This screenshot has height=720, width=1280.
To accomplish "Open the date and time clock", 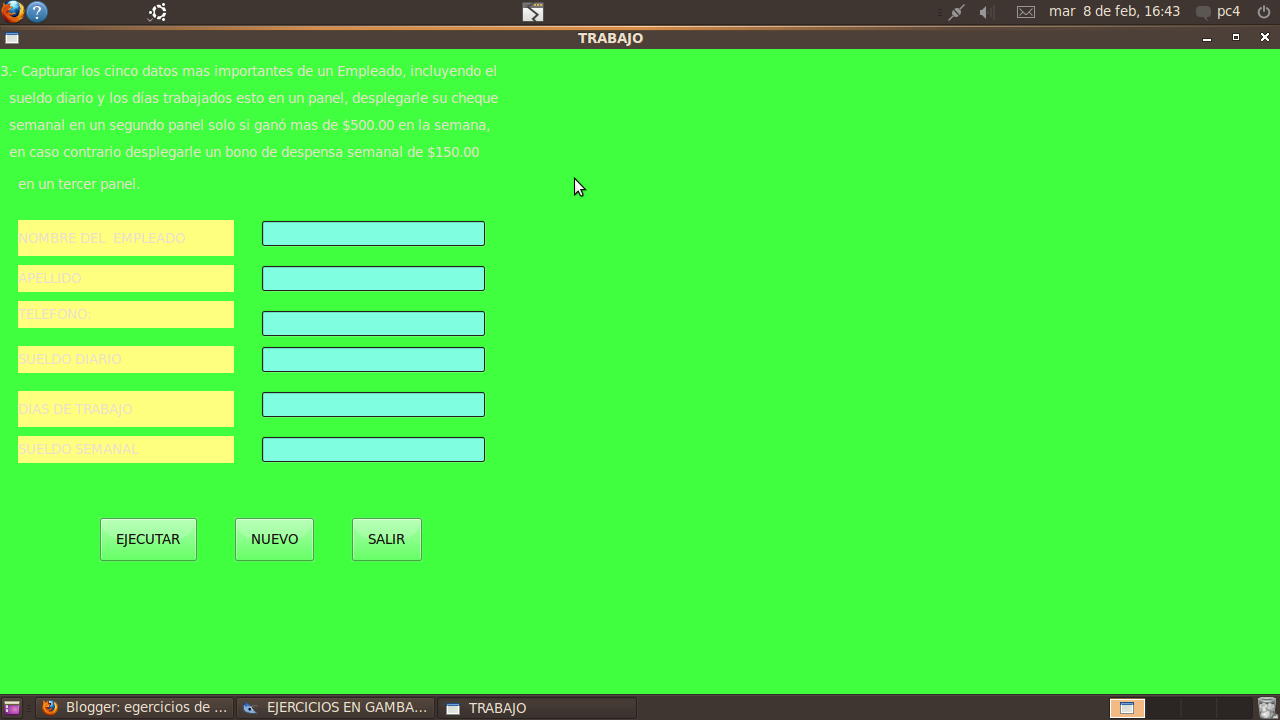I will [1114, 12].
